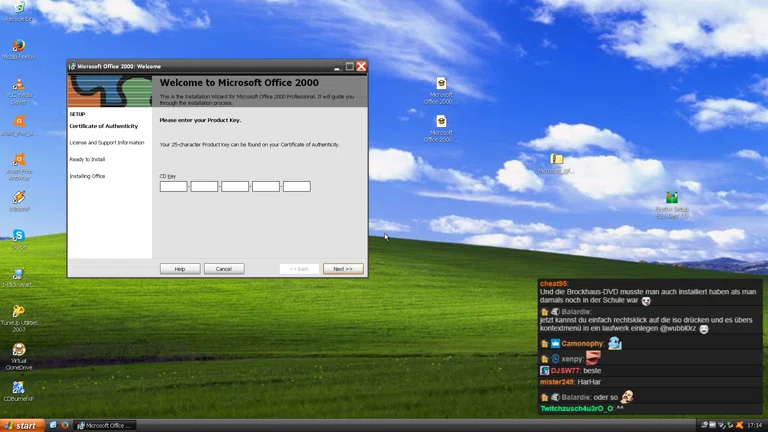Click the fourth CD Key input box
Image resolution: width=768 pixels, height=432 pixels.
tap(266, 186)
